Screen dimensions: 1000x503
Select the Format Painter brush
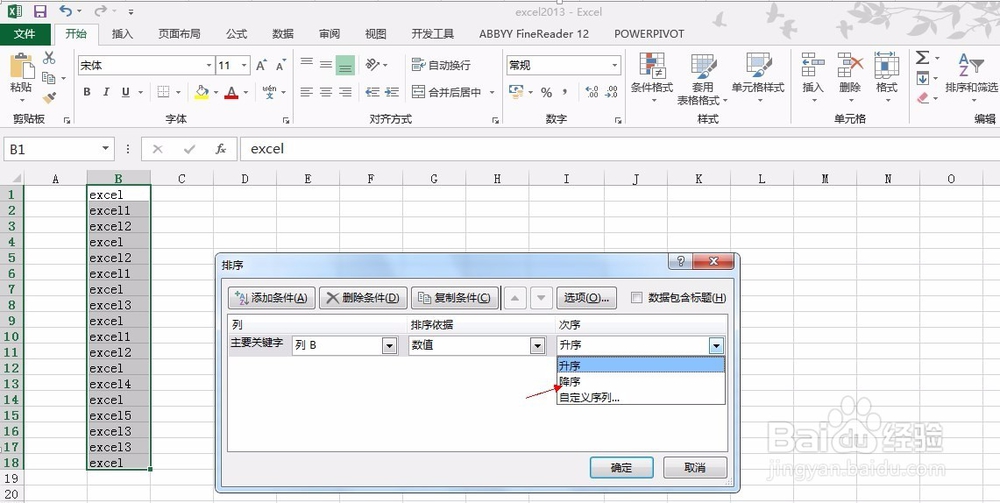49,98
